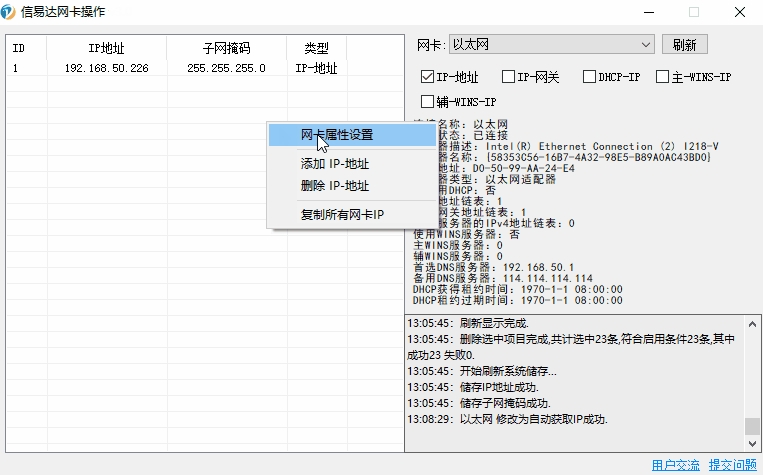Click the log panel scroll-down arrow
Image resolution: width=763 pixels, height=475 pixels.
pyautogui.click(x=752, y=442)
